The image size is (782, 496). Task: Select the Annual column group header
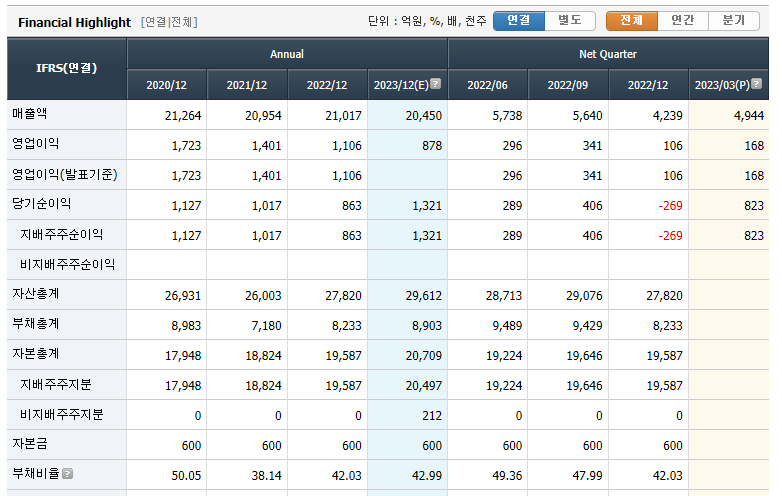coord(287,54)
